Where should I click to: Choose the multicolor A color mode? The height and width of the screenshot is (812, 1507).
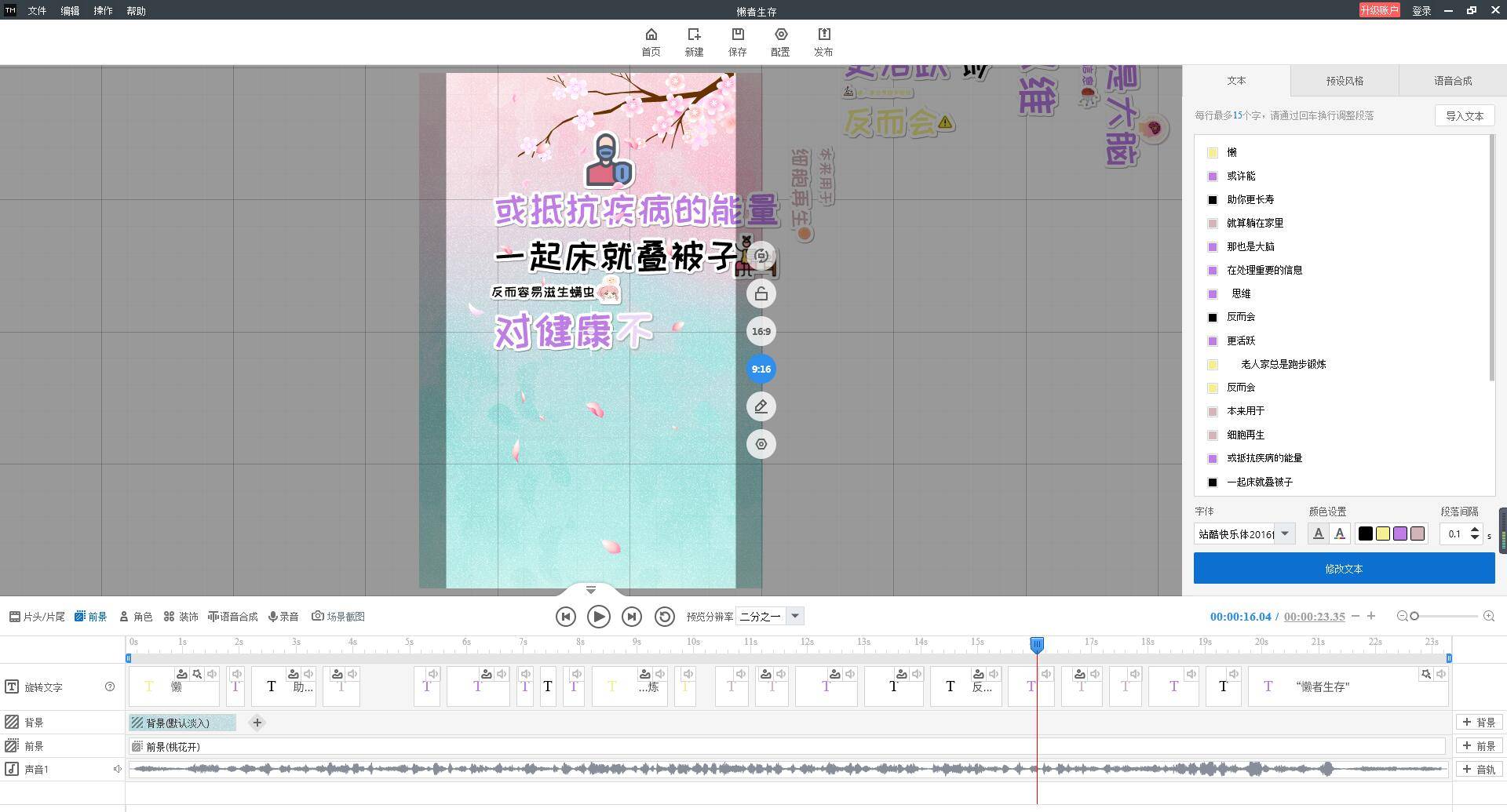click(1340, 533)
